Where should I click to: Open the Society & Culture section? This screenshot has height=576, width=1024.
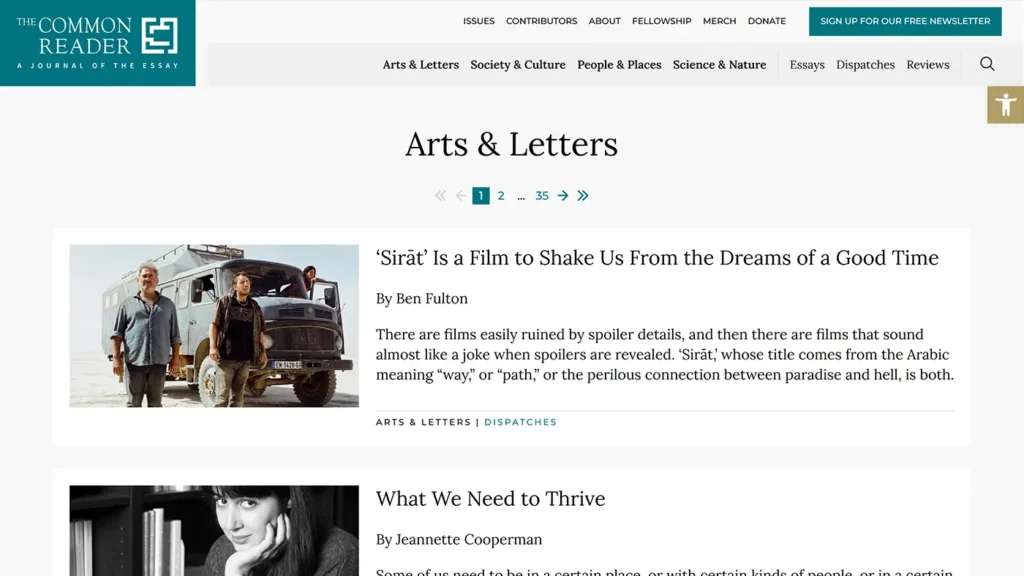[517, 64]
